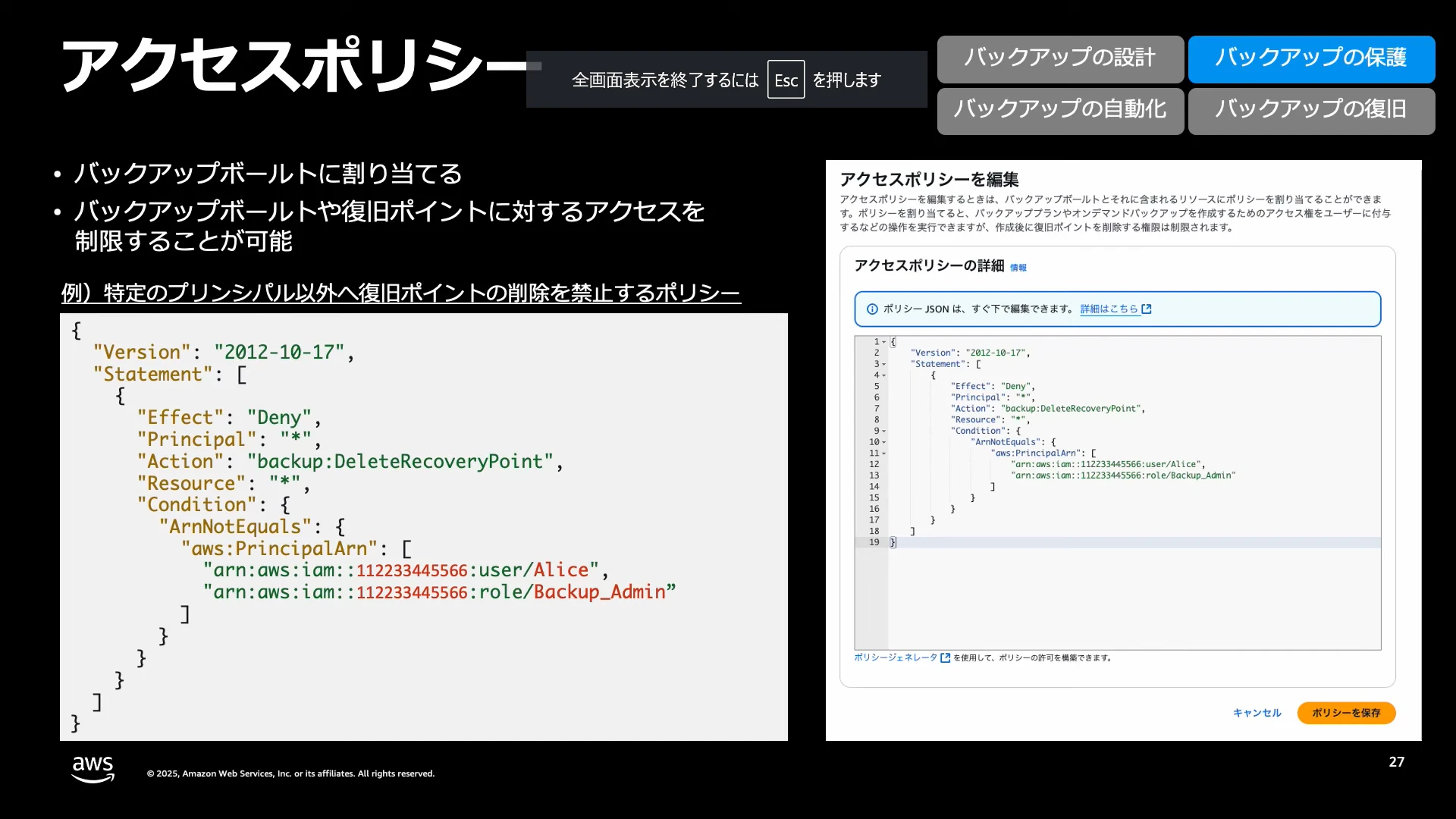Click external link icon next to ポリシージェネレータ
The image size is (1456, 819).
pyautogui.click(x=945, y=658)
